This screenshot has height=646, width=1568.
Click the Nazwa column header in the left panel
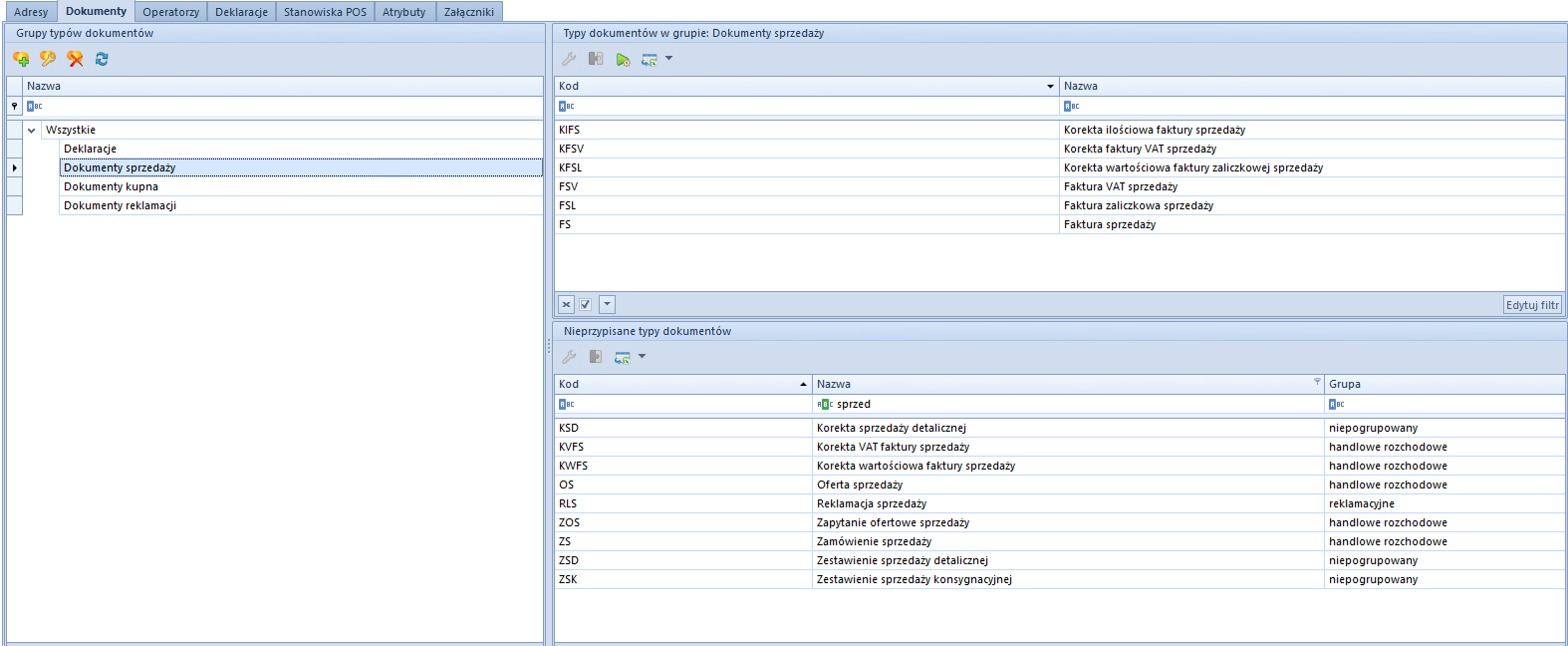point(283,86)
